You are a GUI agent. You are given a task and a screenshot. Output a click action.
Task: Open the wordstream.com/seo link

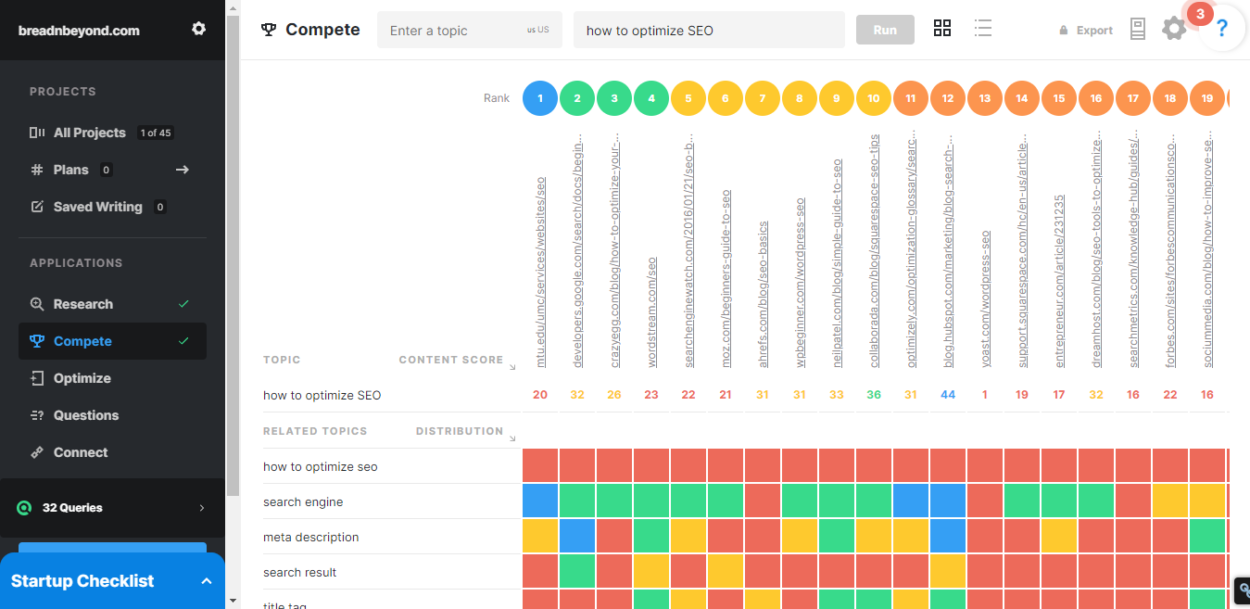coord(652,312)
